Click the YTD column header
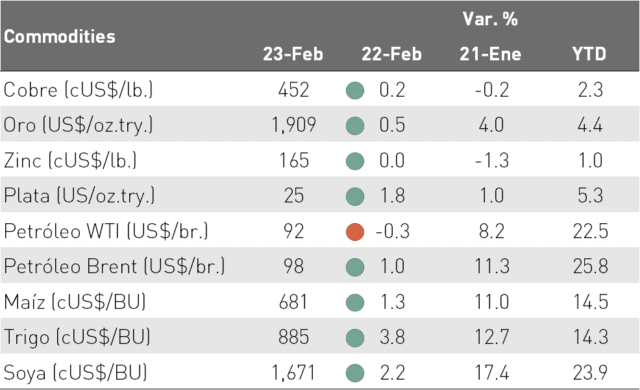 pyautogui.click(x=589, y=54)
